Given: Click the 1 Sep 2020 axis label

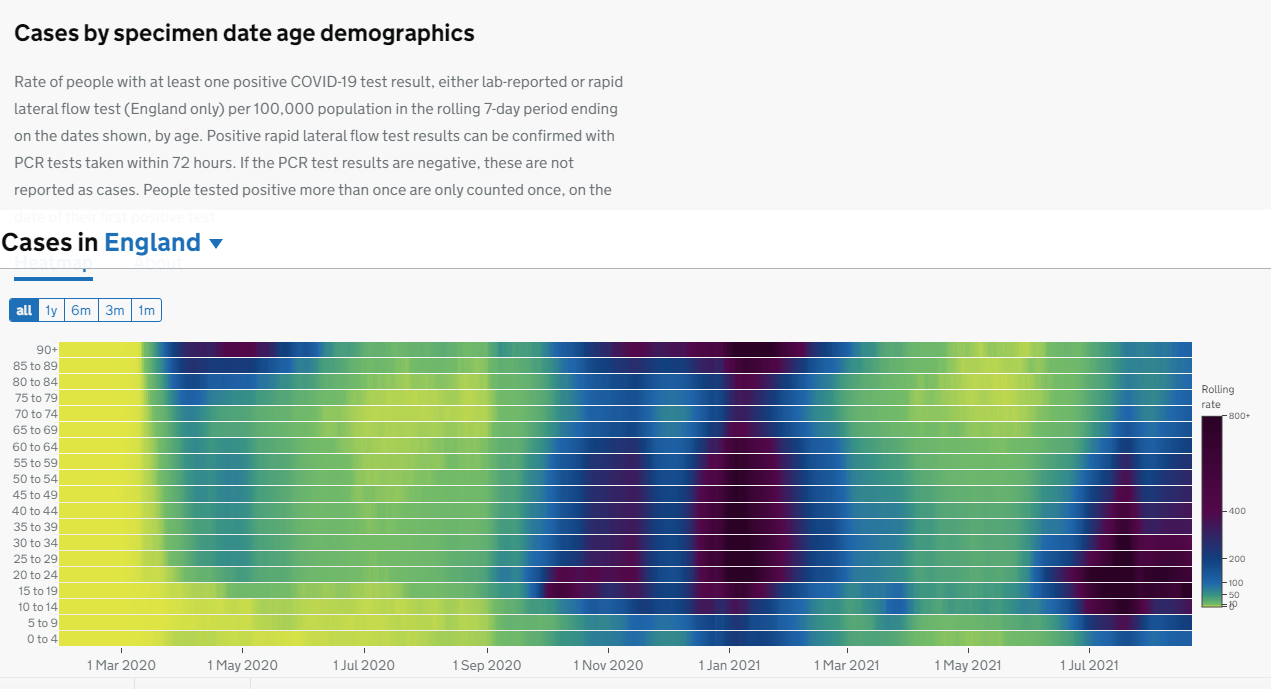Looking at the screenshot, I should pyautogui.click(x=487, y=665).
